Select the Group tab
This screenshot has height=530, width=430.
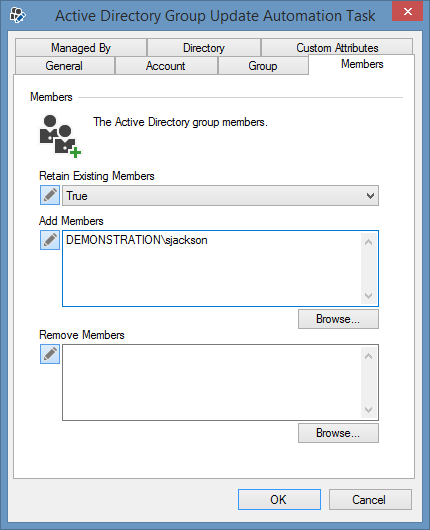tap(263, 66)
